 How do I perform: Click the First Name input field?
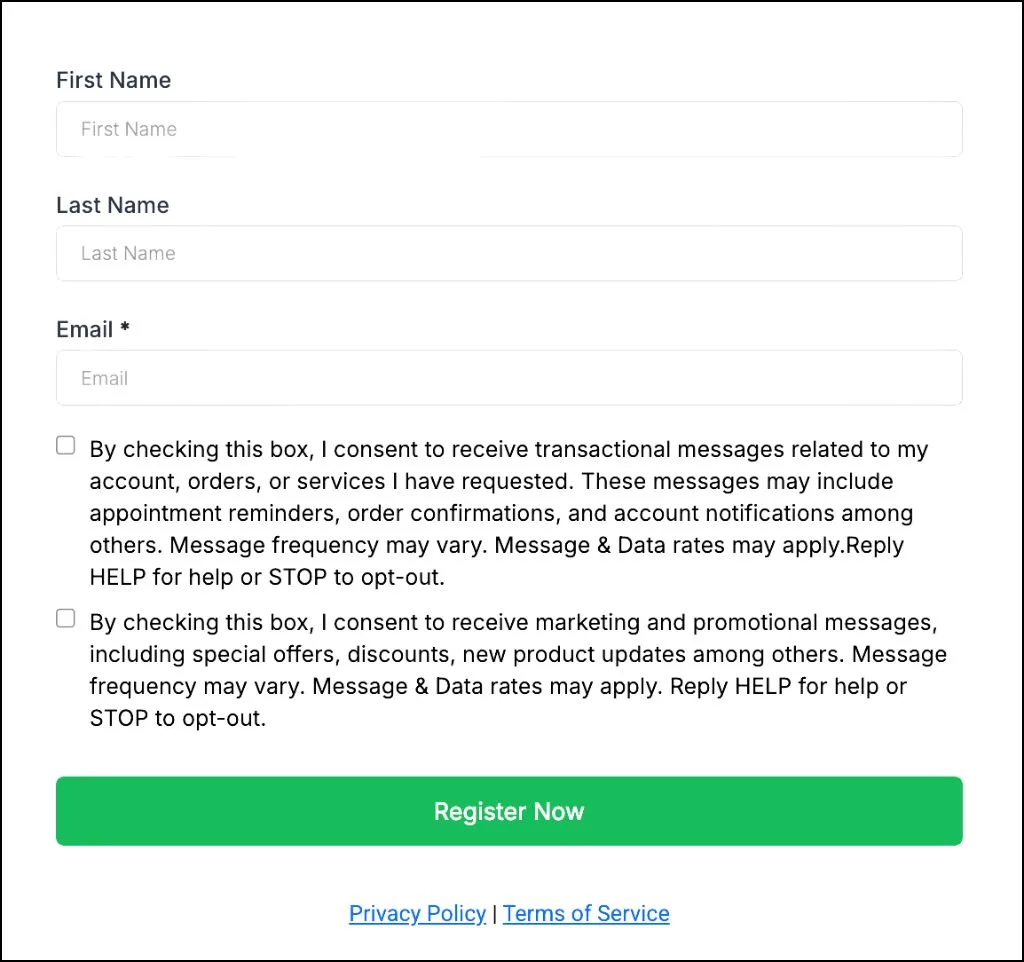(509, 129)
